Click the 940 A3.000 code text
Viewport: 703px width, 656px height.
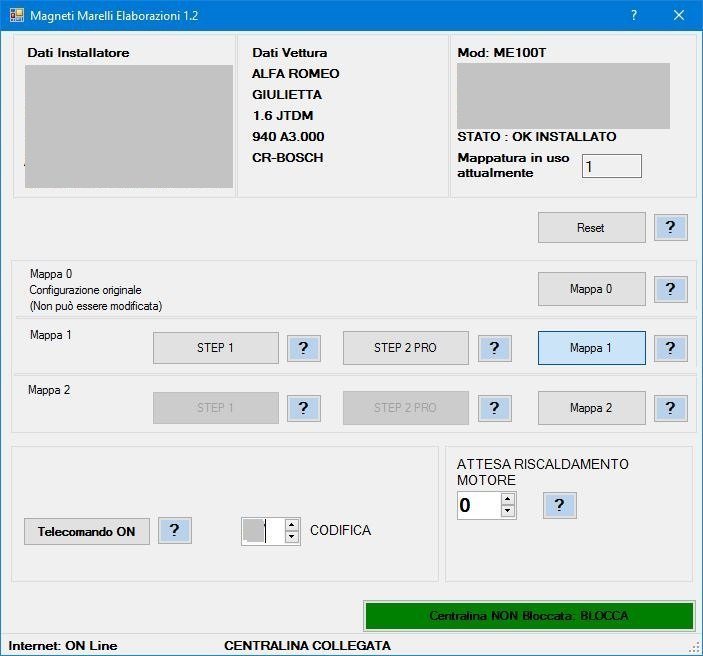click(288, 137)
